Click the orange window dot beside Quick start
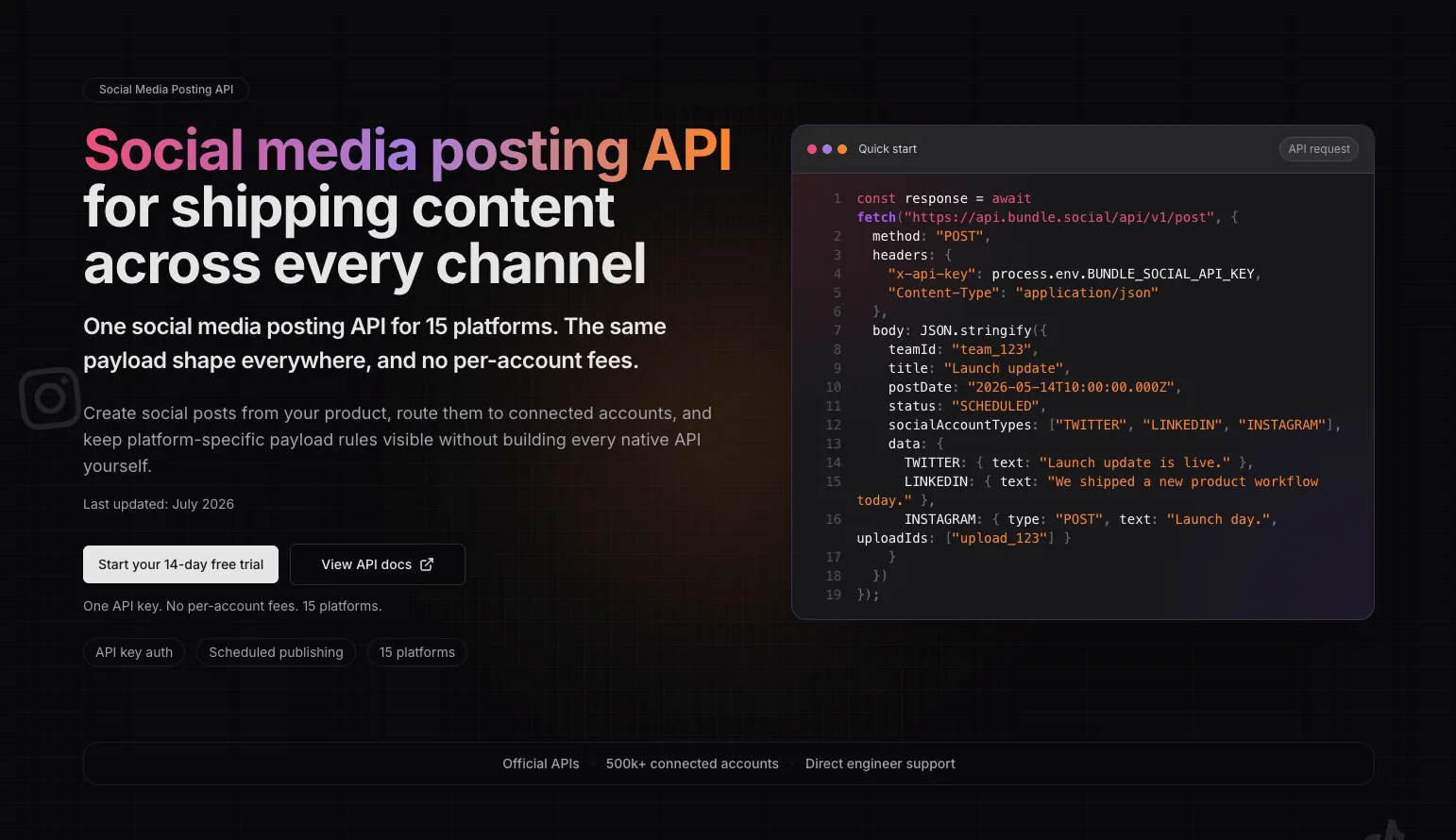The height and width of the screenshot is (840, 1456). coord(842,149)
